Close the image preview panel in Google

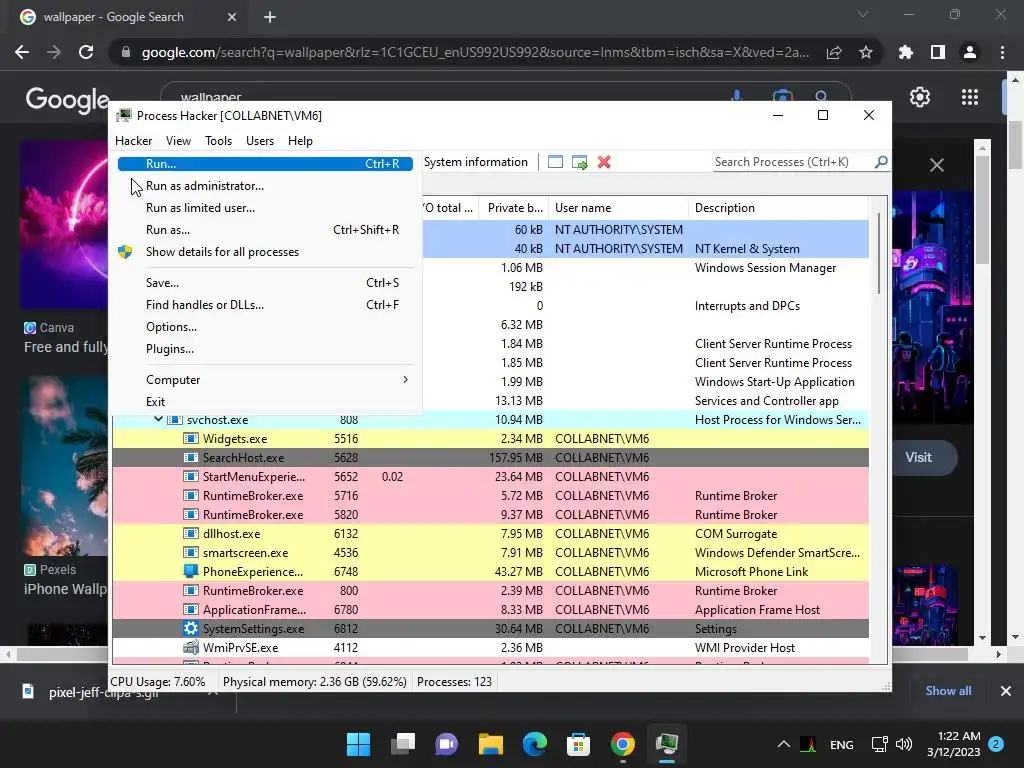(936, 165)
